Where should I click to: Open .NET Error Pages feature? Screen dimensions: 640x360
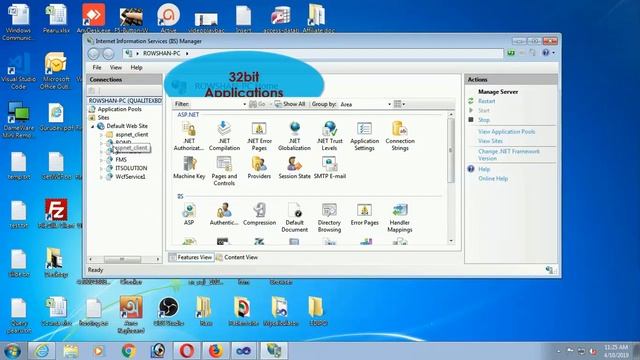259,136
